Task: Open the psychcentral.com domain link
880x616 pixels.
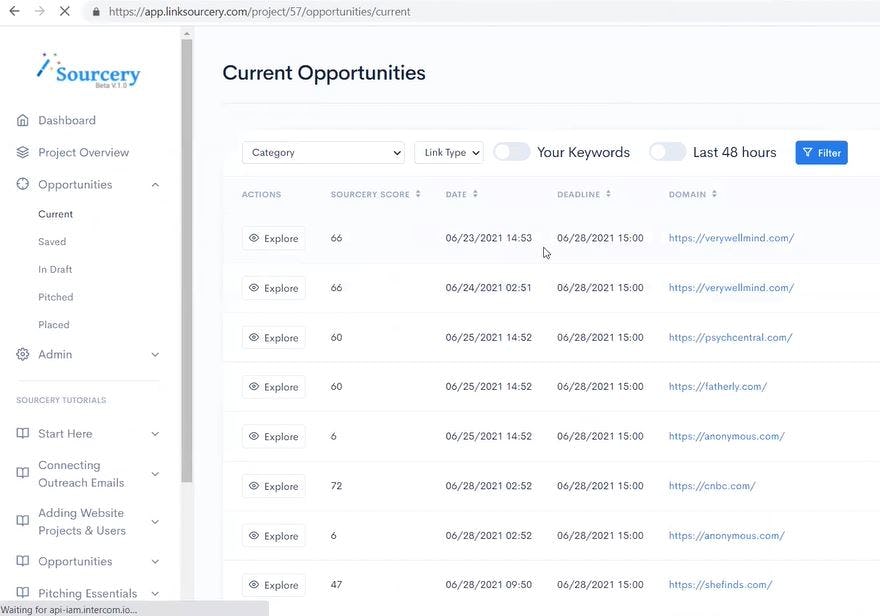Action: [x=730, y=337]
